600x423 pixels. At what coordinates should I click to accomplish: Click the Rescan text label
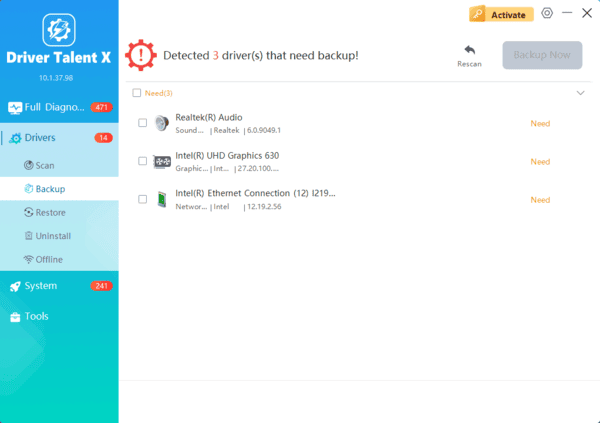[470, 64]
